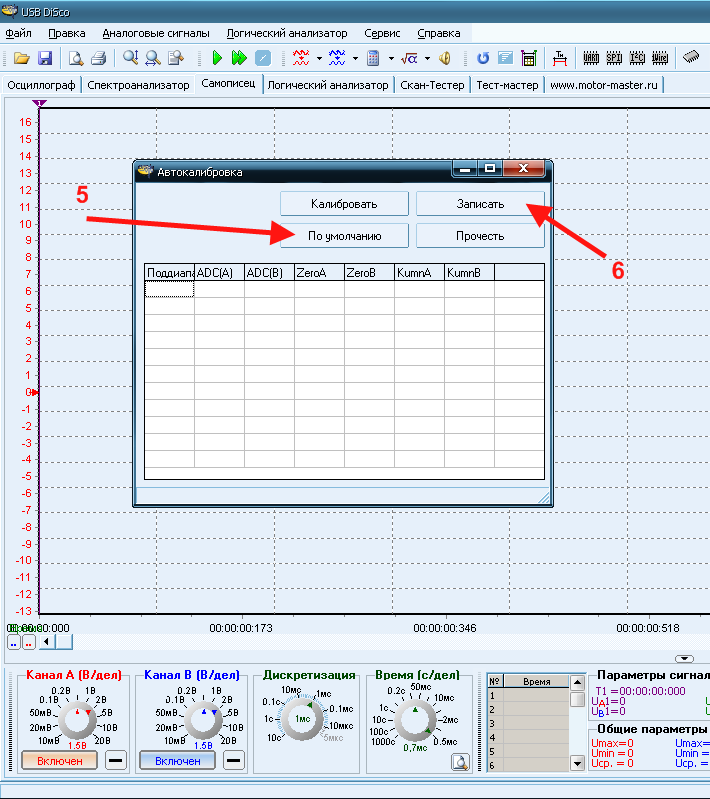
Task: Select the horizontal zoom magnifier icon
Action: pyautogui.click(x=152, y=58)
